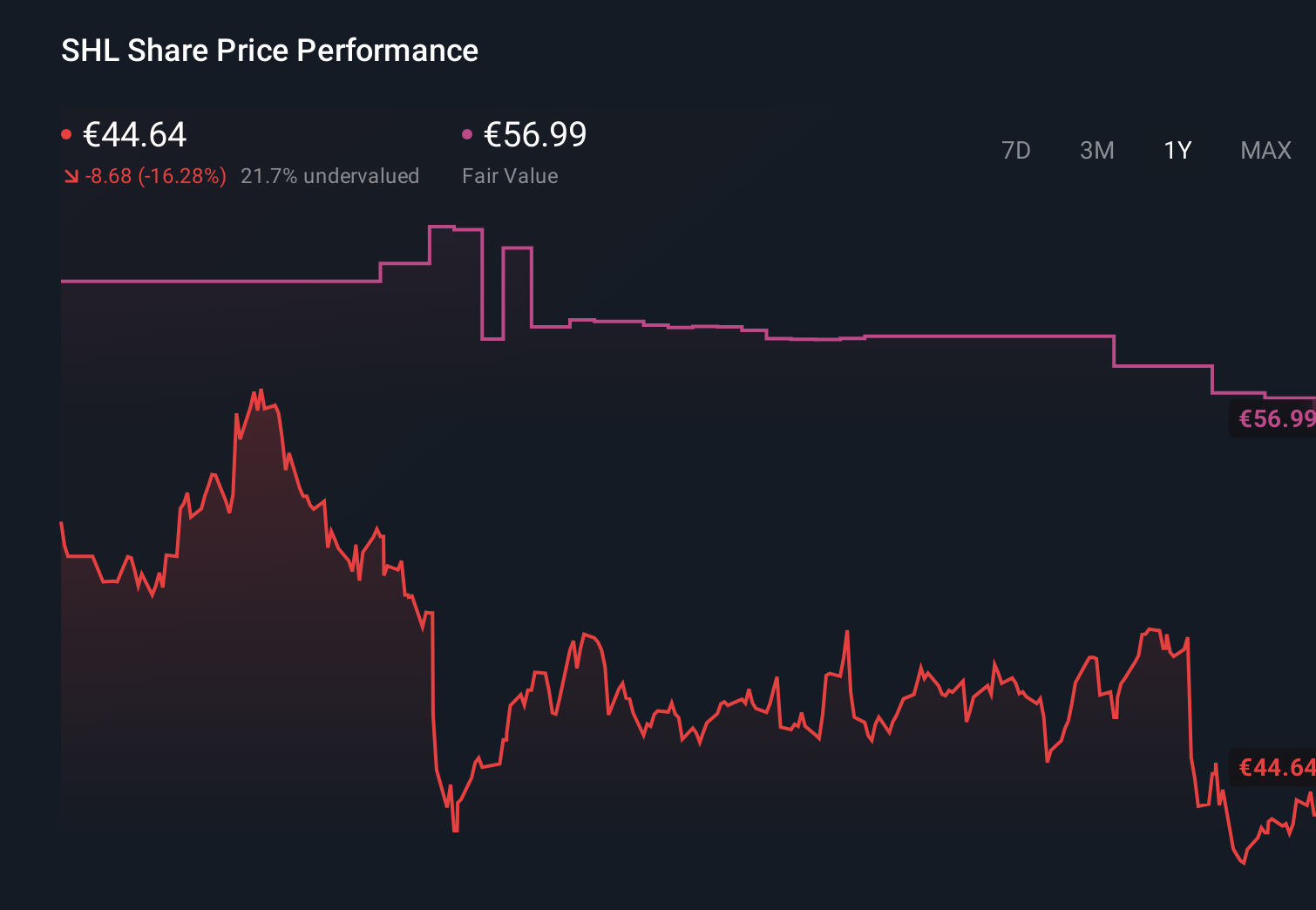Click the SHL Share Price Performance title
This screenshot has height=910, width=1316.
coord(269,51)
